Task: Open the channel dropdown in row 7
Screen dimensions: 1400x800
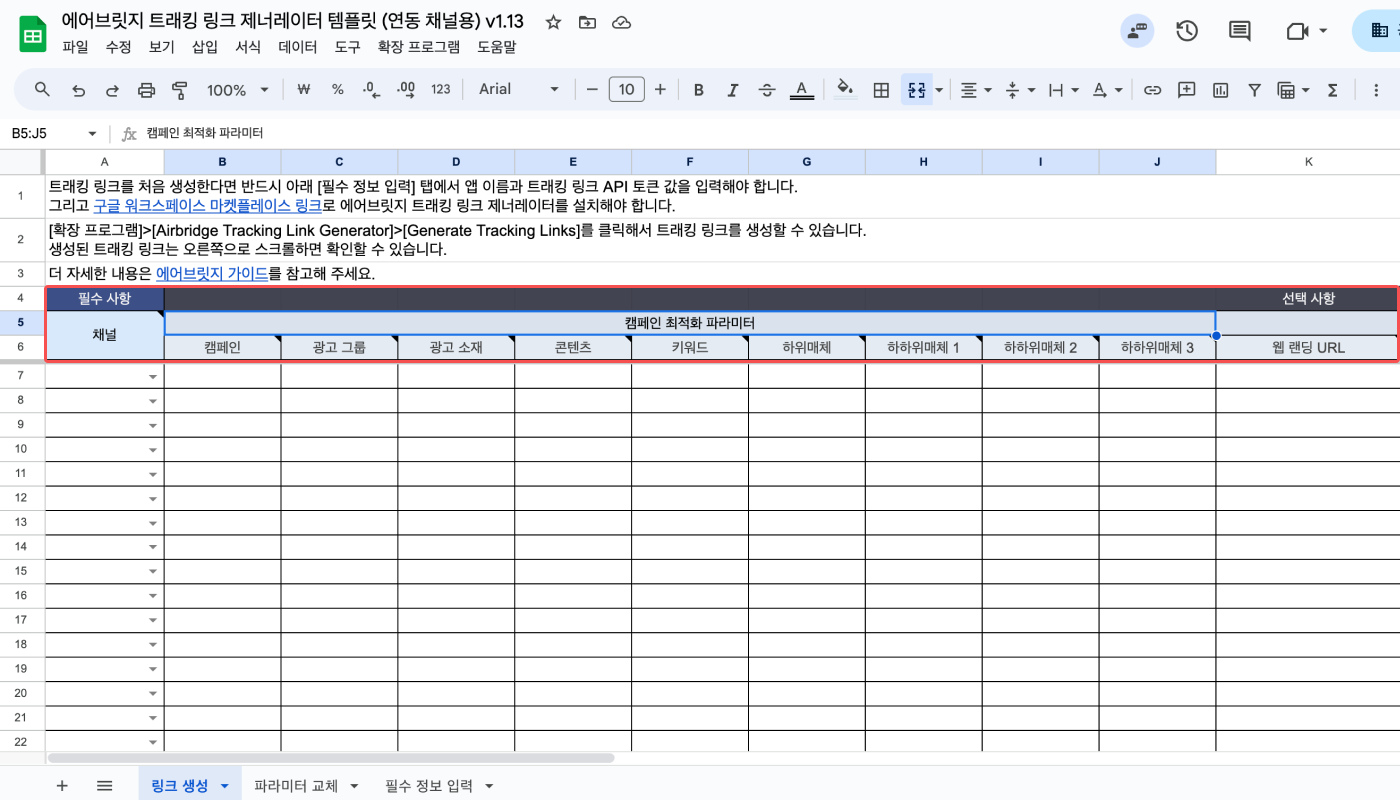Action: (153, 377)
